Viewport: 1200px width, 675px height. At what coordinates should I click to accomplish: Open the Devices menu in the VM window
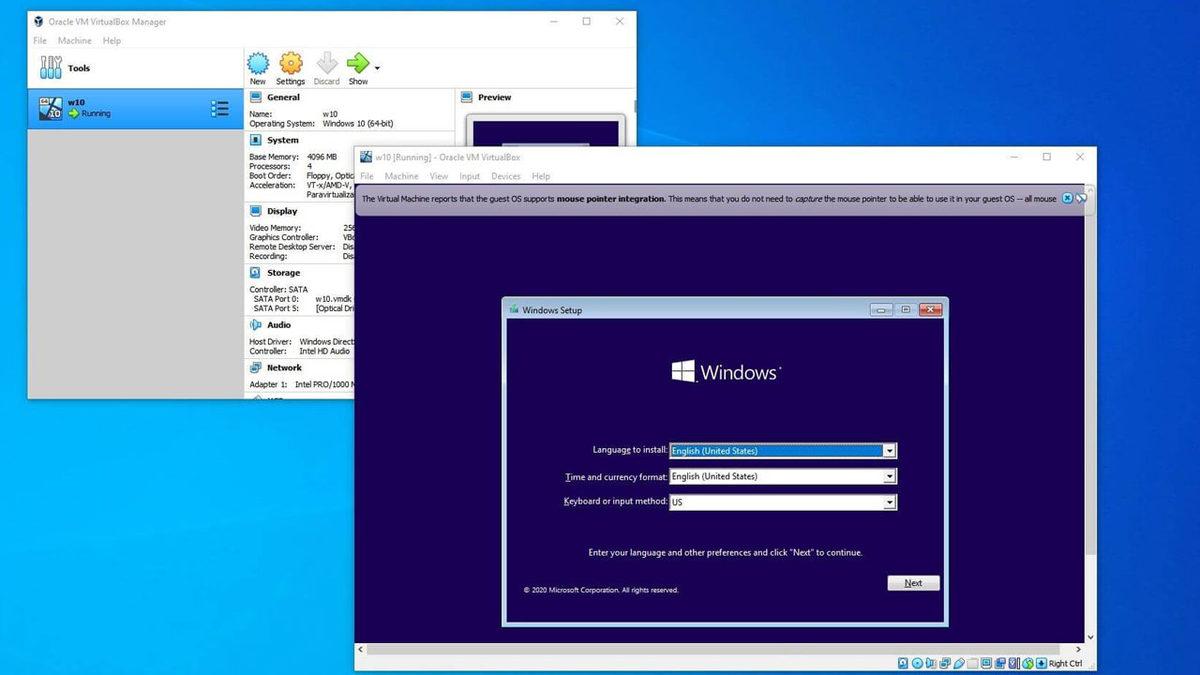(505, 175)
